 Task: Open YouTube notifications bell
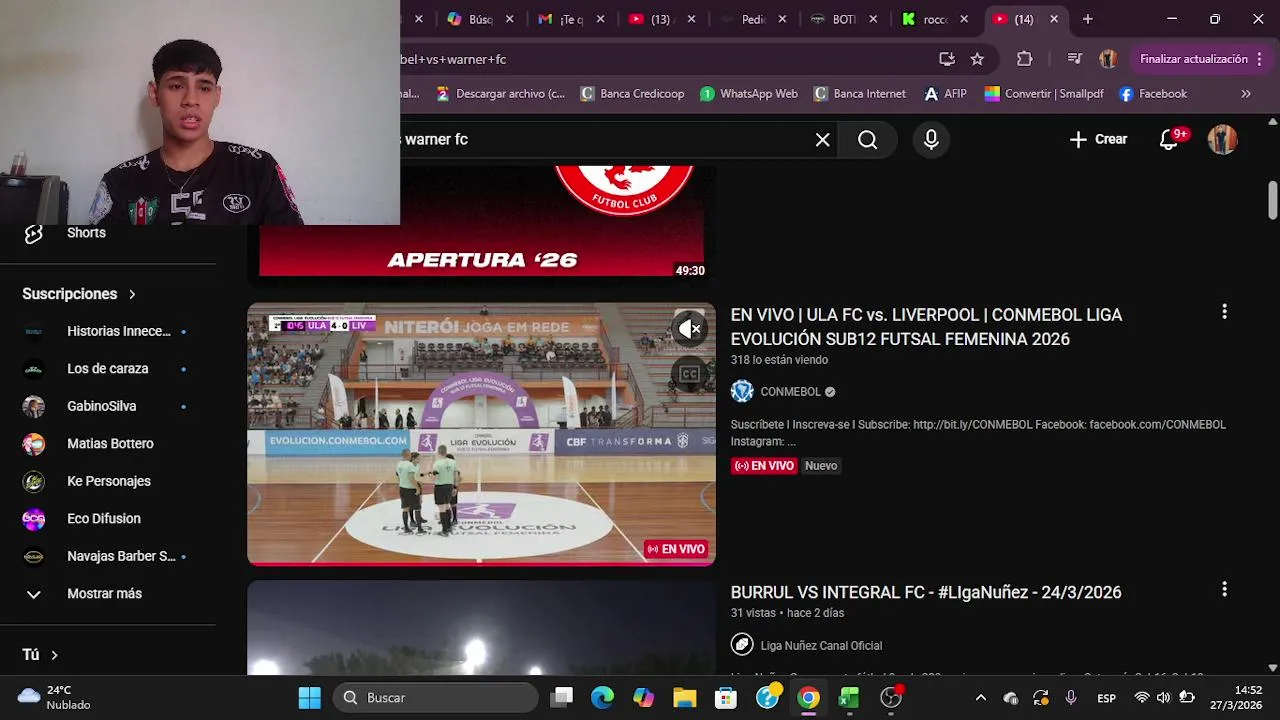(x=1169, y=140)
